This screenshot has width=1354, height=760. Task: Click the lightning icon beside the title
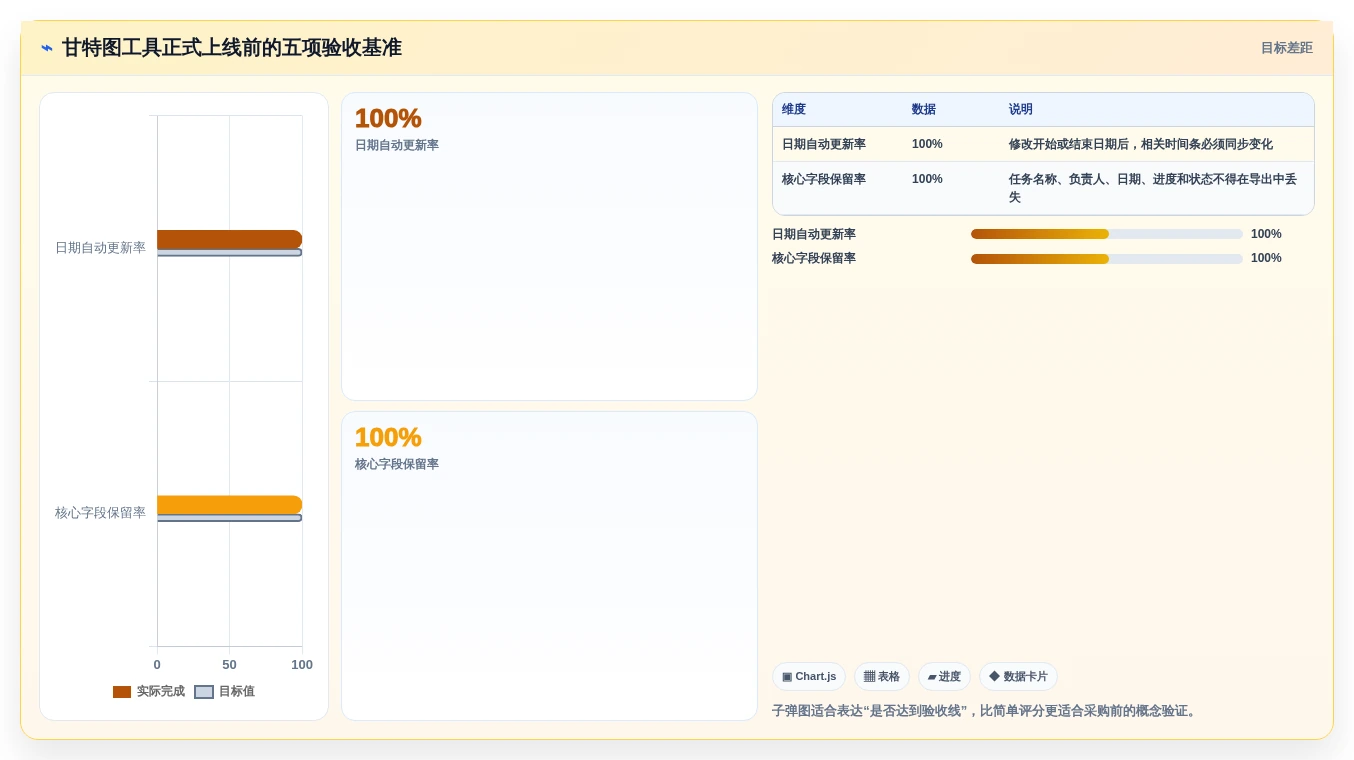click(47, 48)
